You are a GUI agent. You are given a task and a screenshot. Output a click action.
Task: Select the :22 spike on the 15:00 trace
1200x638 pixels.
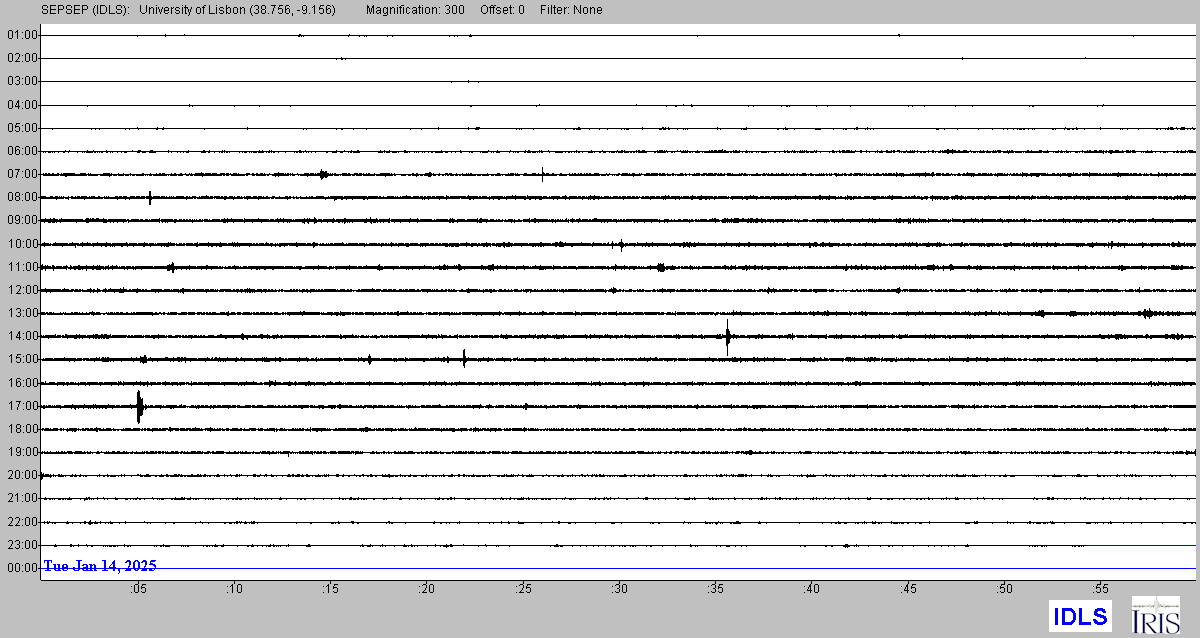click(464, 359)
